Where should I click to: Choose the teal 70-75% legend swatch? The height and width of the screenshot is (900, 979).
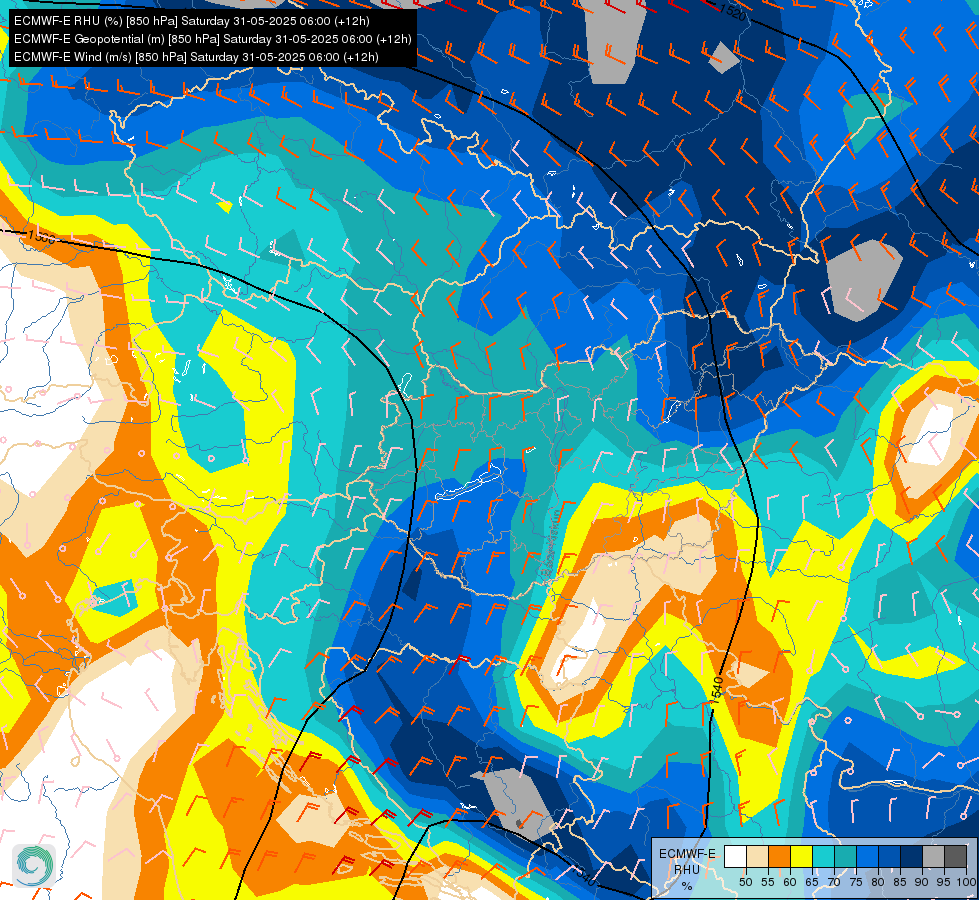(x=845, y=856)
